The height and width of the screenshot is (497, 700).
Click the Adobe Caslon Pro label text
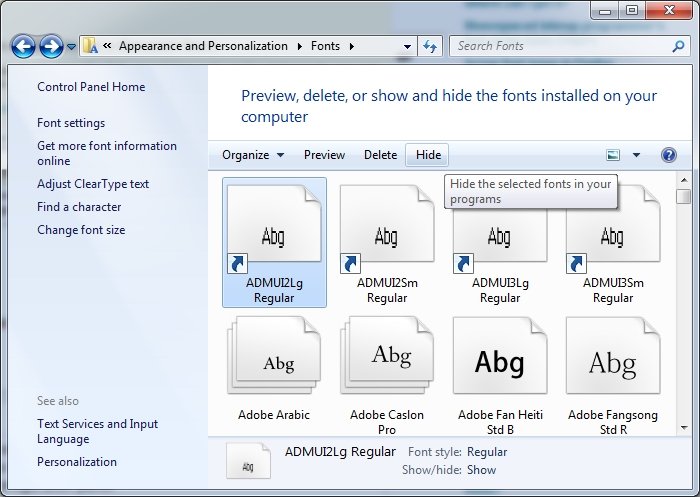click(387, 422)
